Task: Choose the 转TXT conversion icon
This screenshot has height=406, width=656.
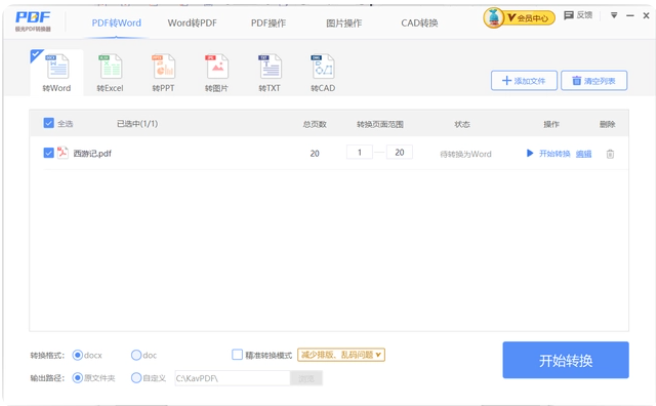Action: coord(269,68)
